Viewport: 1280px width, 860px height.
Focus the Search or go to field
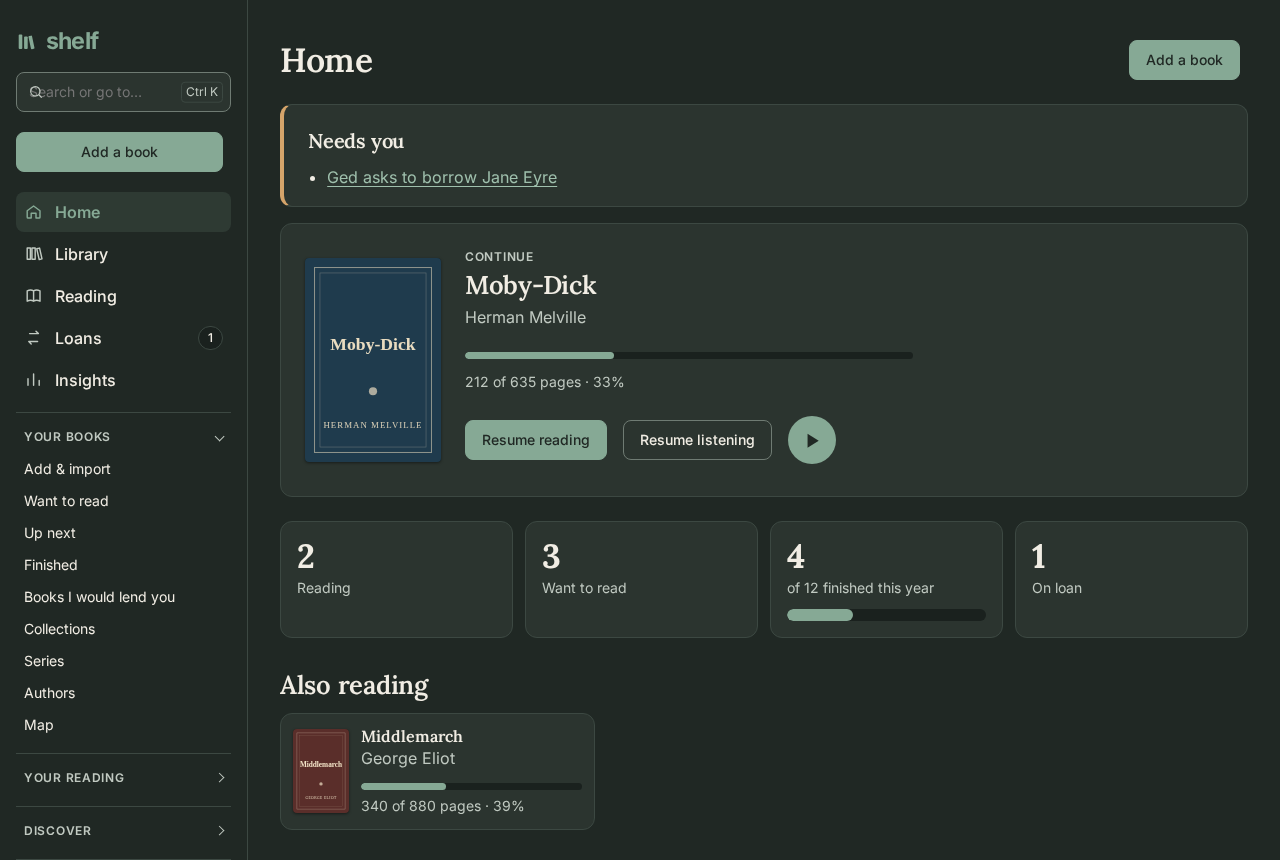click(x=123, y=92)
